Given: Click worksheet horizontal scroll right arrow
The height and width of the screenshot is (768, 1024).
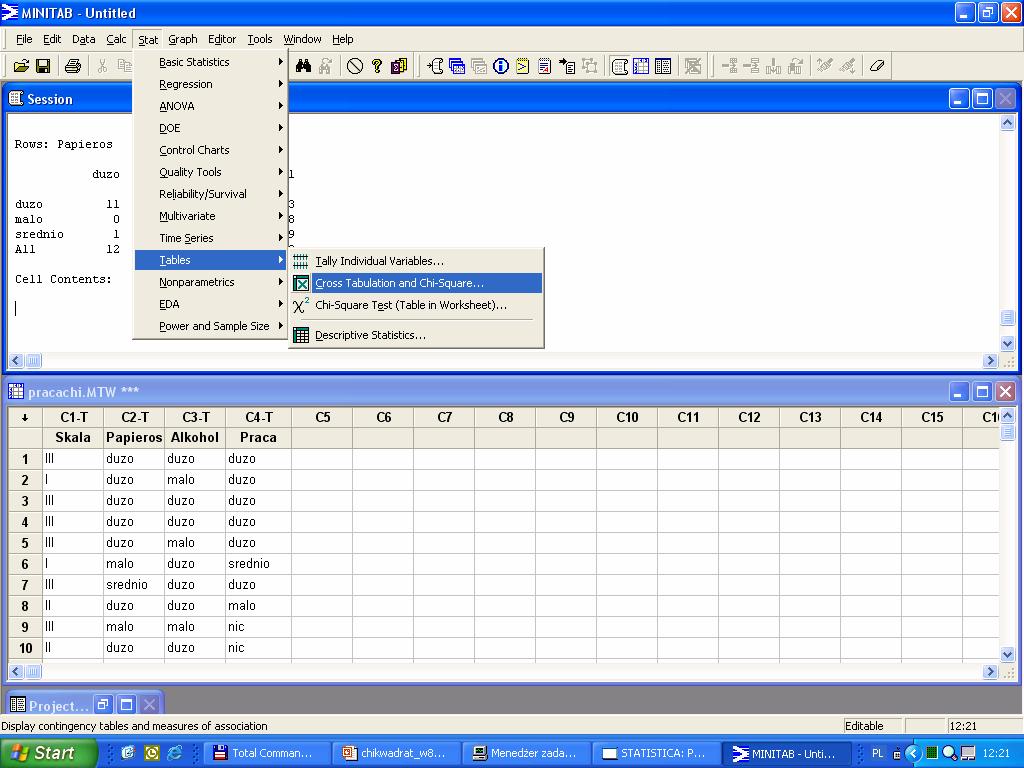Looking at the screenshot, I should (x=990, y=671).
